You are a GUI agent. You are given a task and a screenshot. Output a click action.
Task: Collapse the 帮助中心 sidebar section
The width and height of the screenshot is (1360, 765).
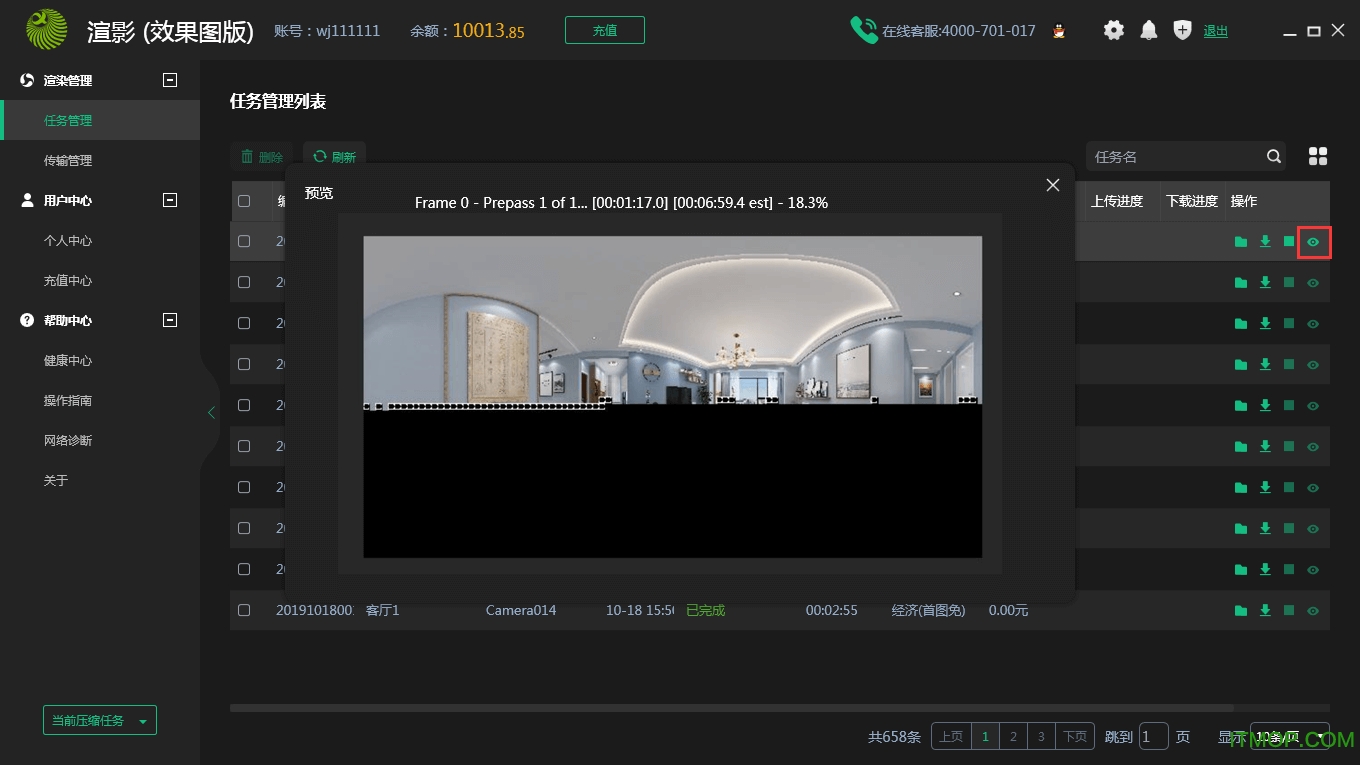[170, 320]
